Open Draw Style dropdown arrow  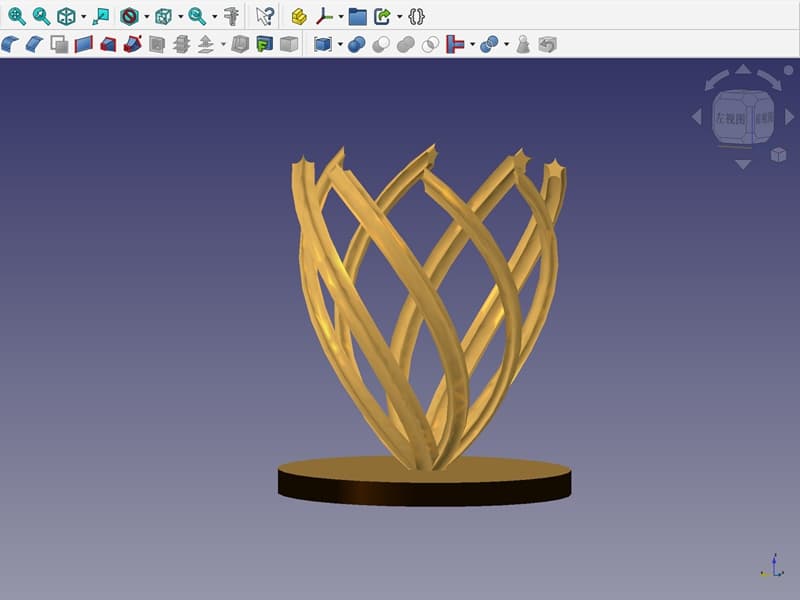coord(146,17)
